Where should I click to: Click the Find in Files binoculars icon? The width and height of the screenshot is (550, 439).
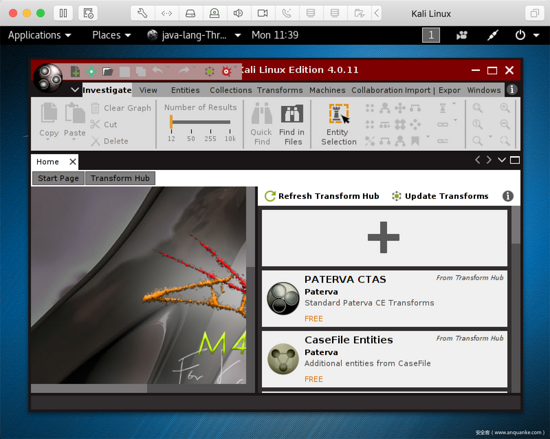pyautogui.click(x=292, y=114)
